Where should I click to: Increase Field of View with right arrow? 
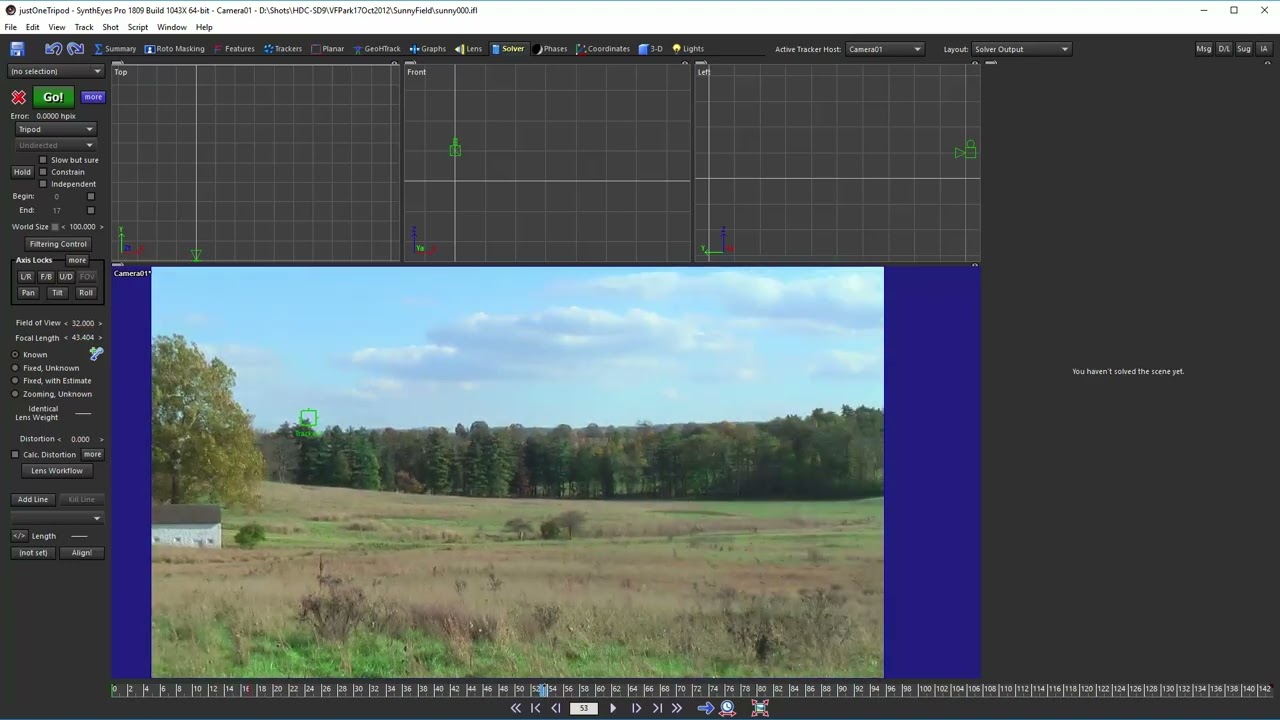[x=100, y=323]
